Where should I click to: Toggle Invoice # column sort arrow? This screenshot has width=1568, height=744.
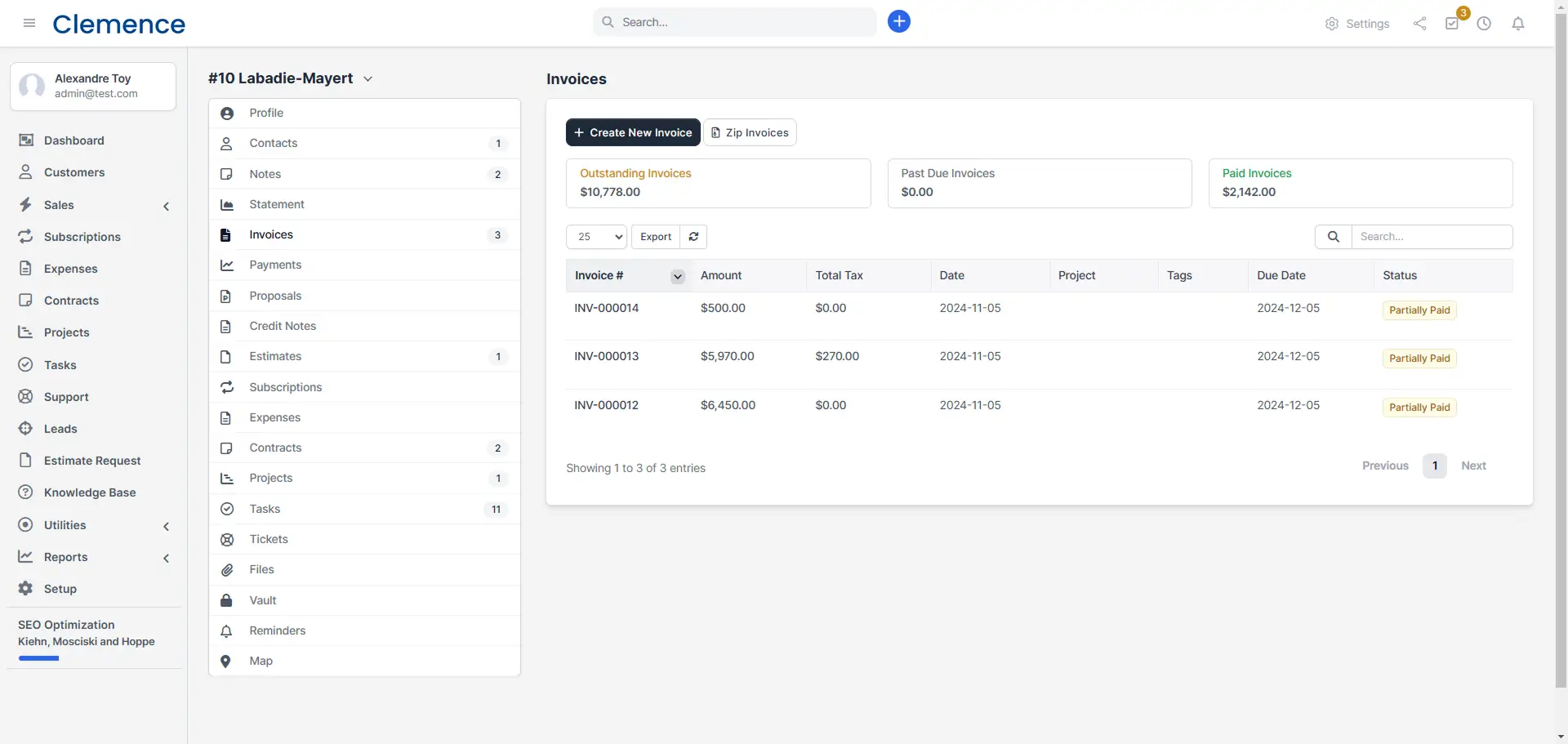point(677,277)
